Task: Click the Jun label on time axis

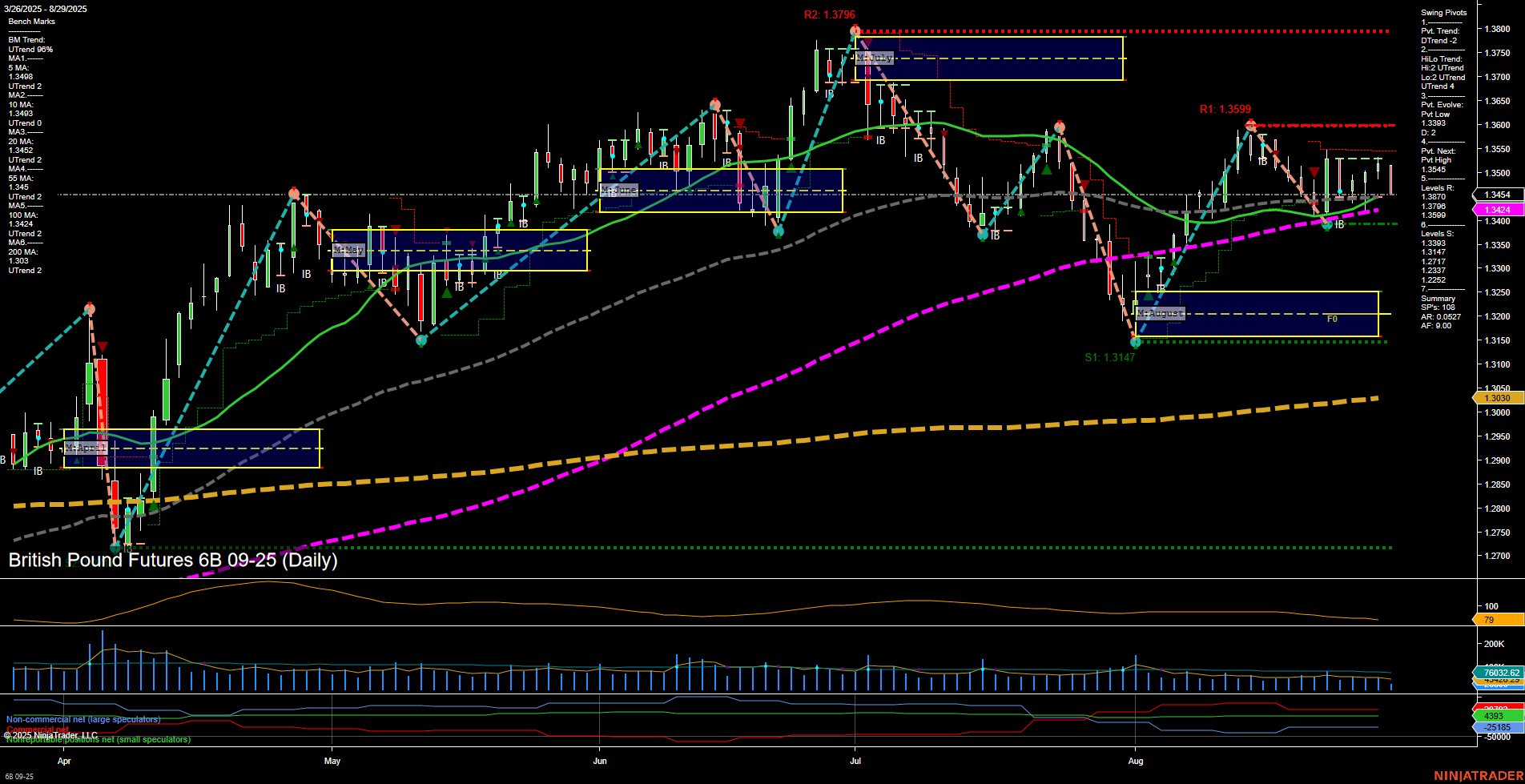Action: 600,761
